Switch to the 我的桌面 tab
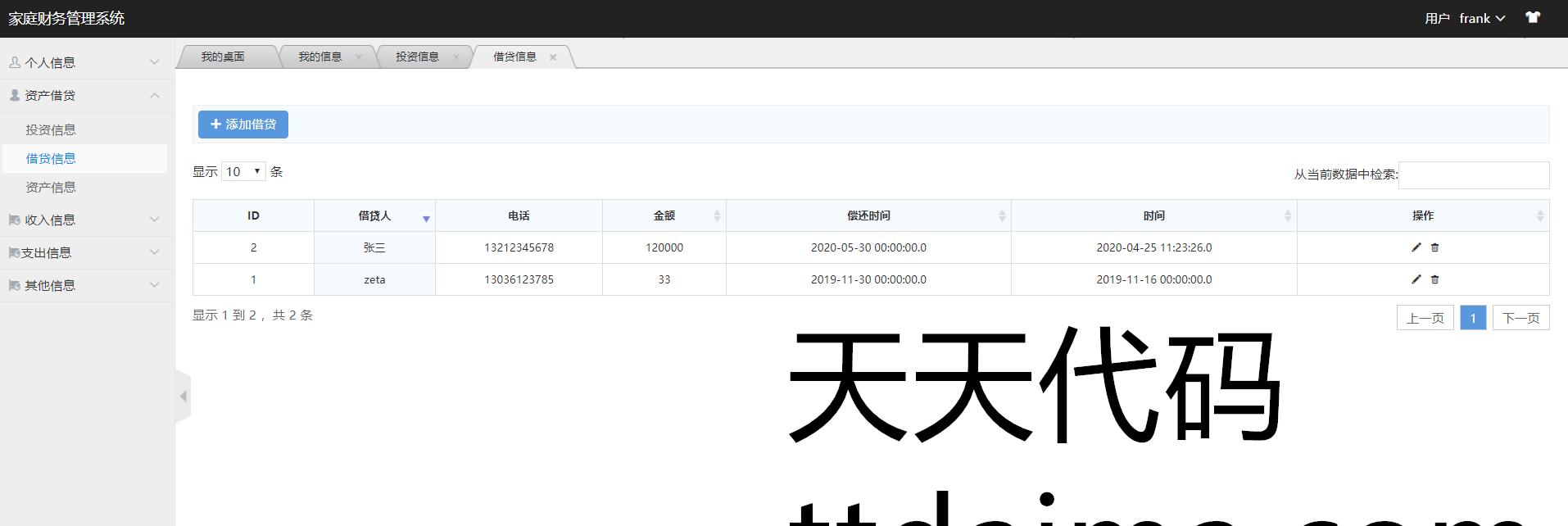Image resolution: width=1568 pixels, height=526 pixels. coord(223,57)
